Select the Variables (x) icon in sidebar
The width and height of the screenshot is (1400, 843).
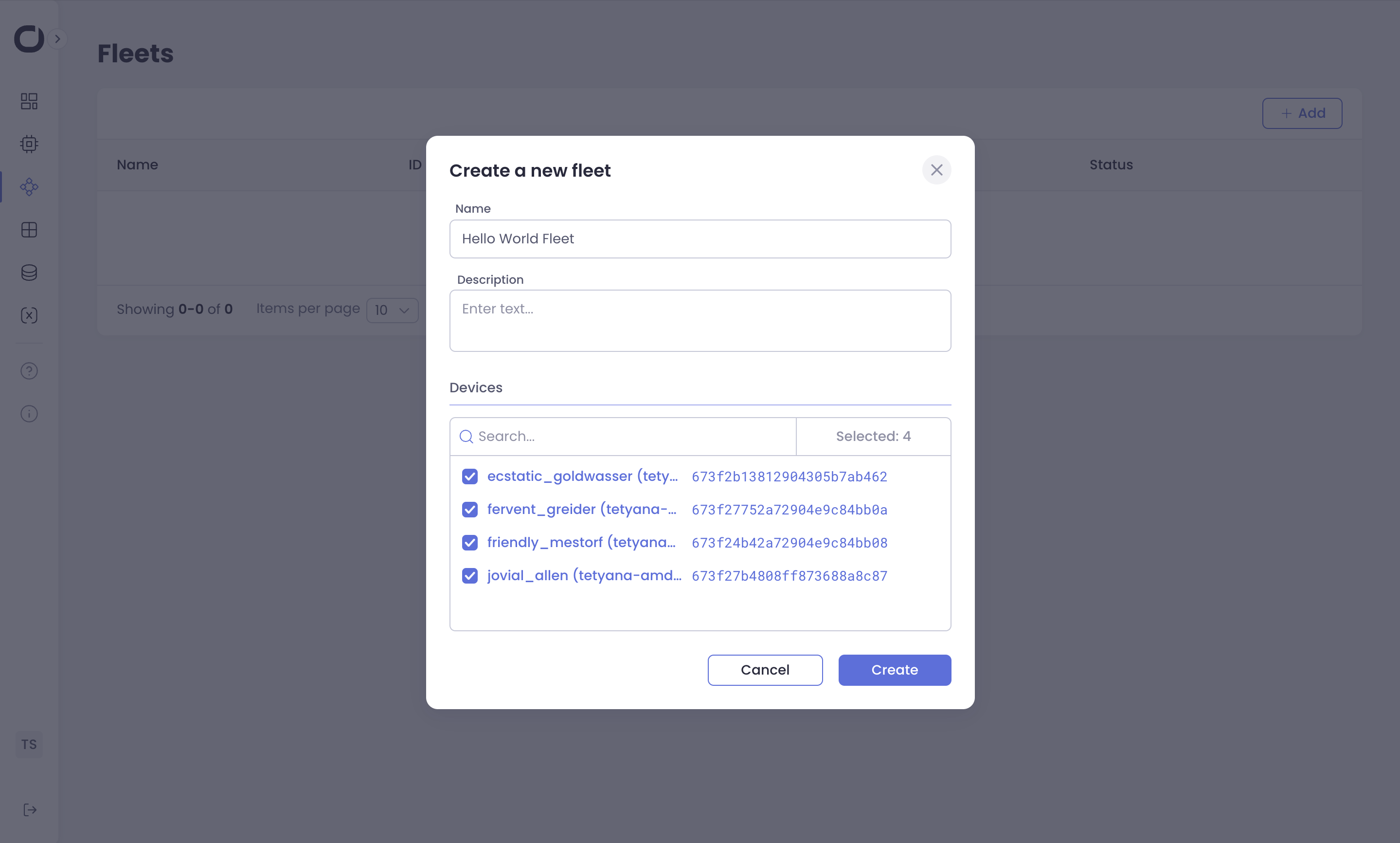[x=28, y=315]
